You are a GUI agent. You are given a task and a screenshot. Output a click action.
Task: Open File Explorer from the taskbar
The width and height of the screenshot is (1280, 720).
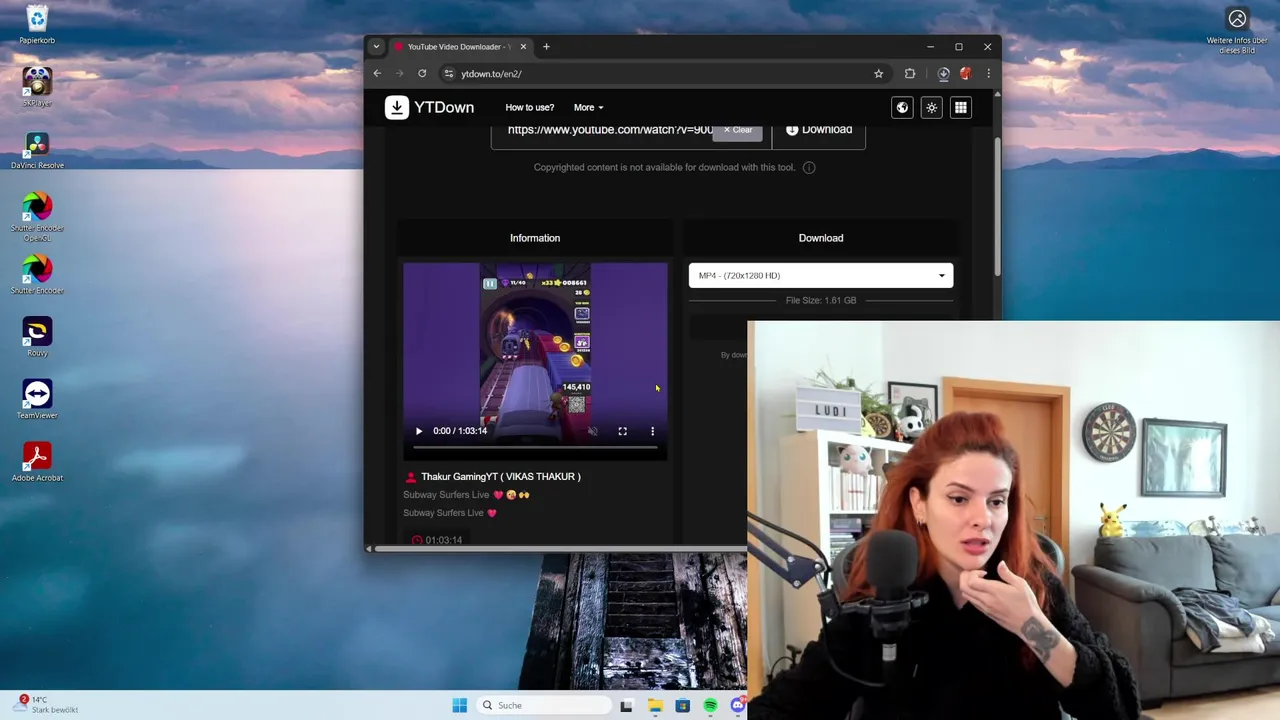pyautogui.click(x=655, y=705)
